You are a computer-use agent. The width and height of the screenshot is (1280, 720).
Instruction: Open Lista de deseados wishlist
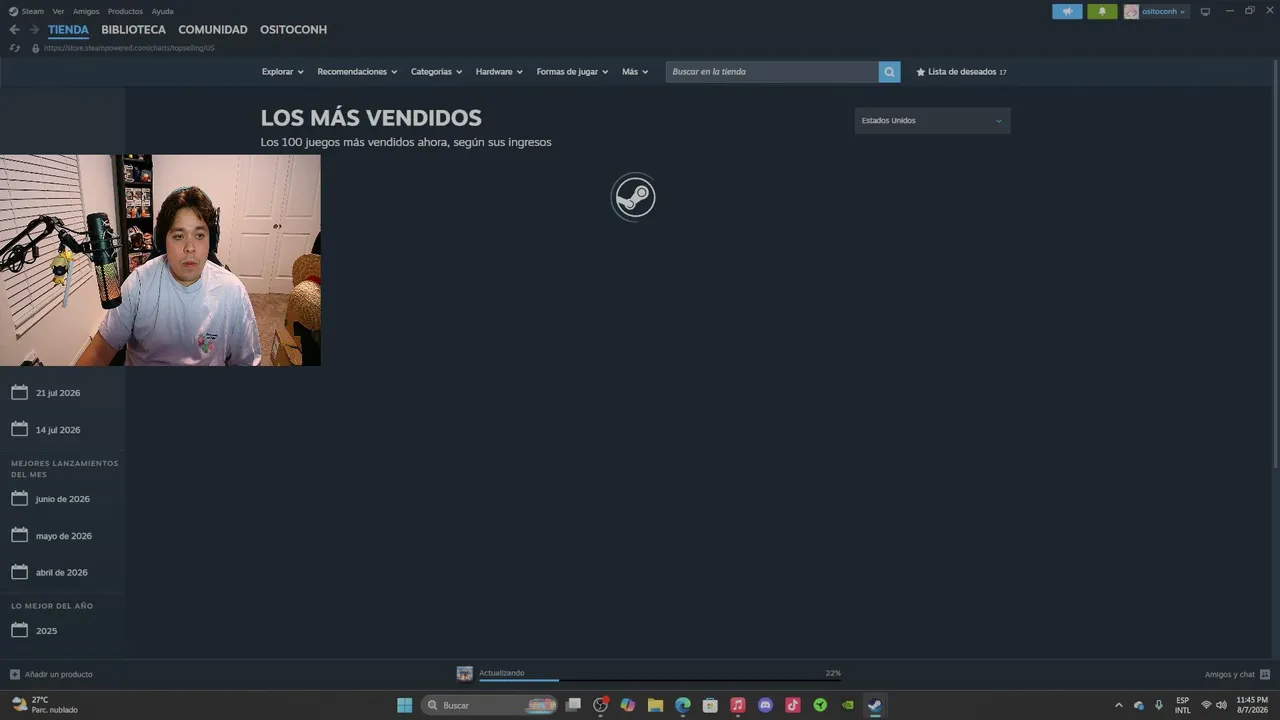(961, 72)
